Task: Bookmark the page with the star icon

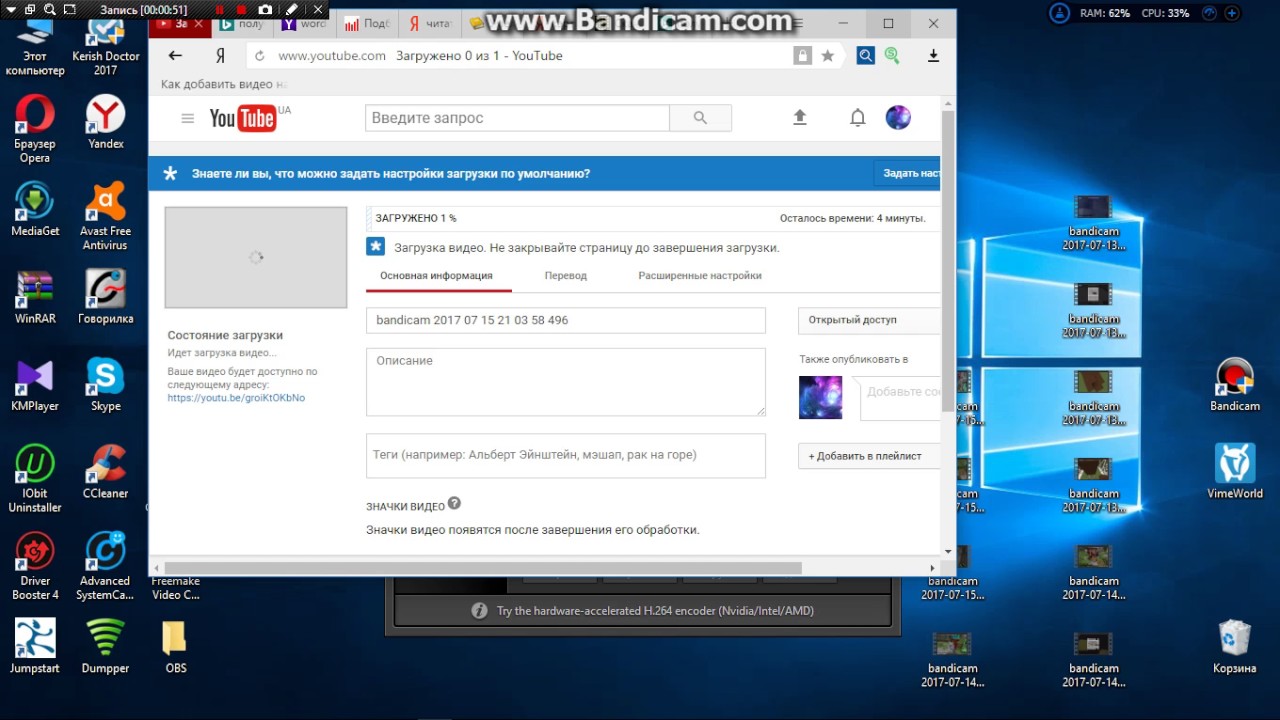Action: coord(828,56)
